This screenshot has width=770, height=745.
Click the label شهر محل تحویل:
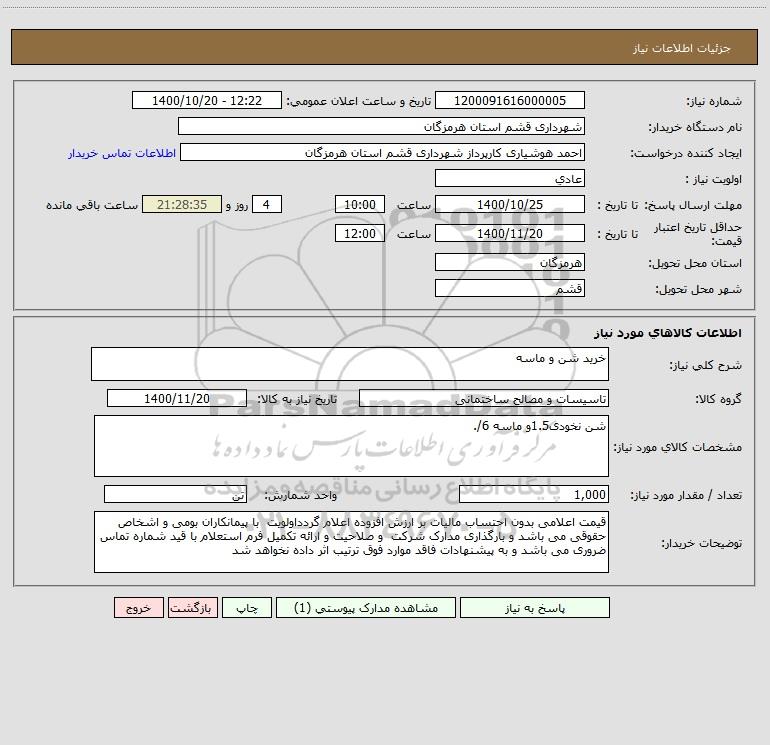click(698, 290)
